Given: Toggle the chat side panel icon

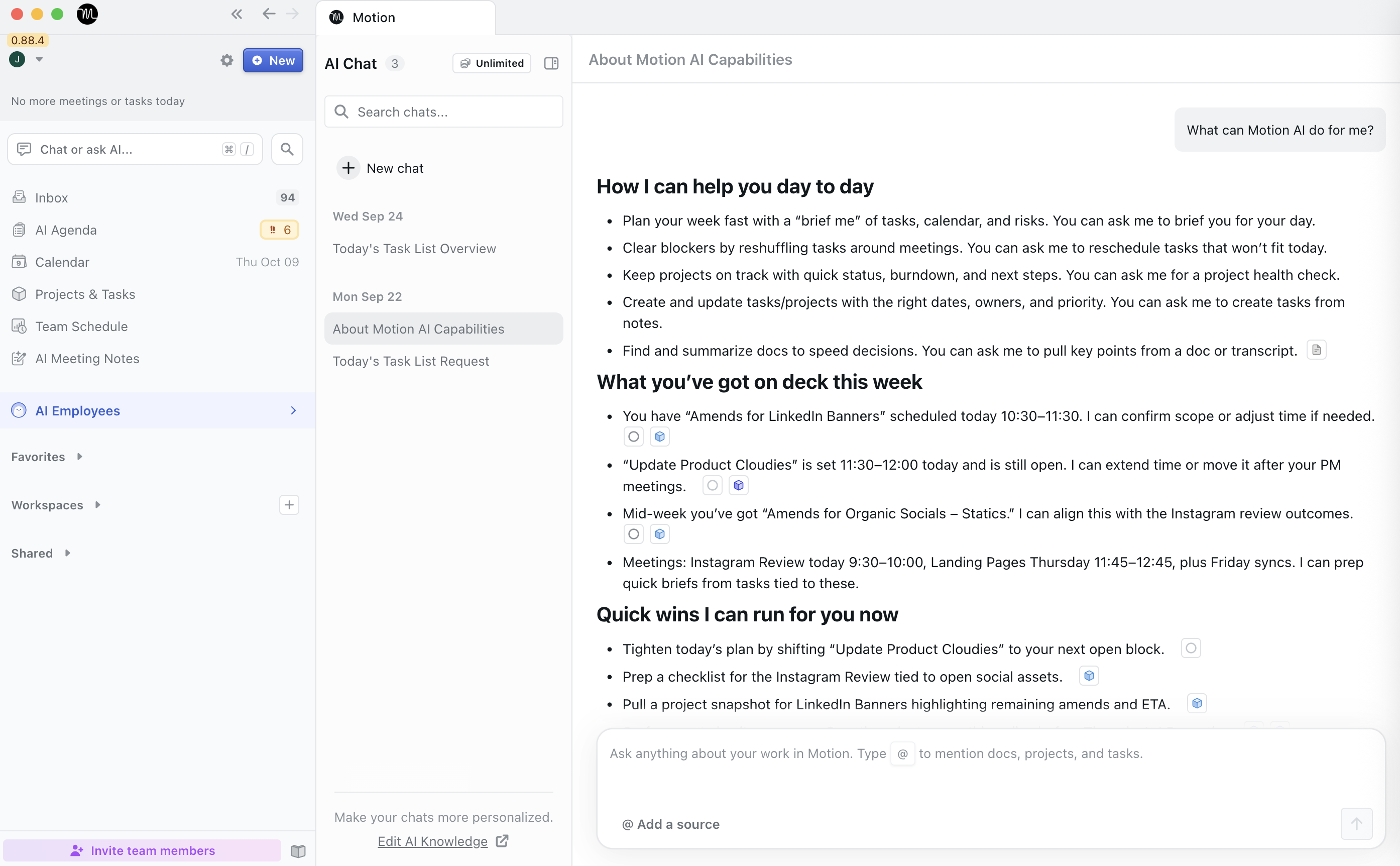Looking at the screenshot, I should coord(551,64).
